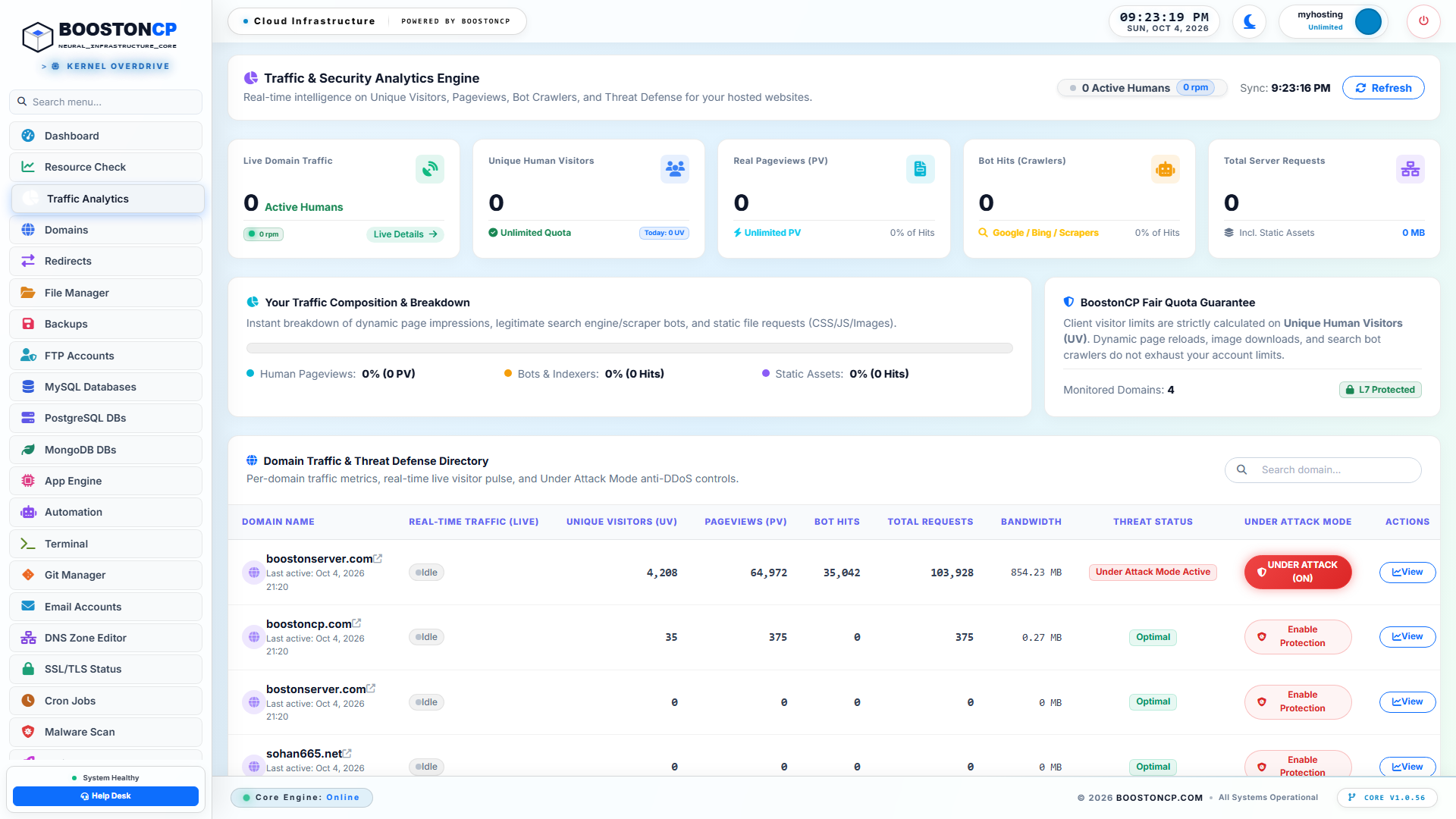Open external link icon next to boostonserver.com
The height and width of the screenshot is (819, 1456).
378,558
